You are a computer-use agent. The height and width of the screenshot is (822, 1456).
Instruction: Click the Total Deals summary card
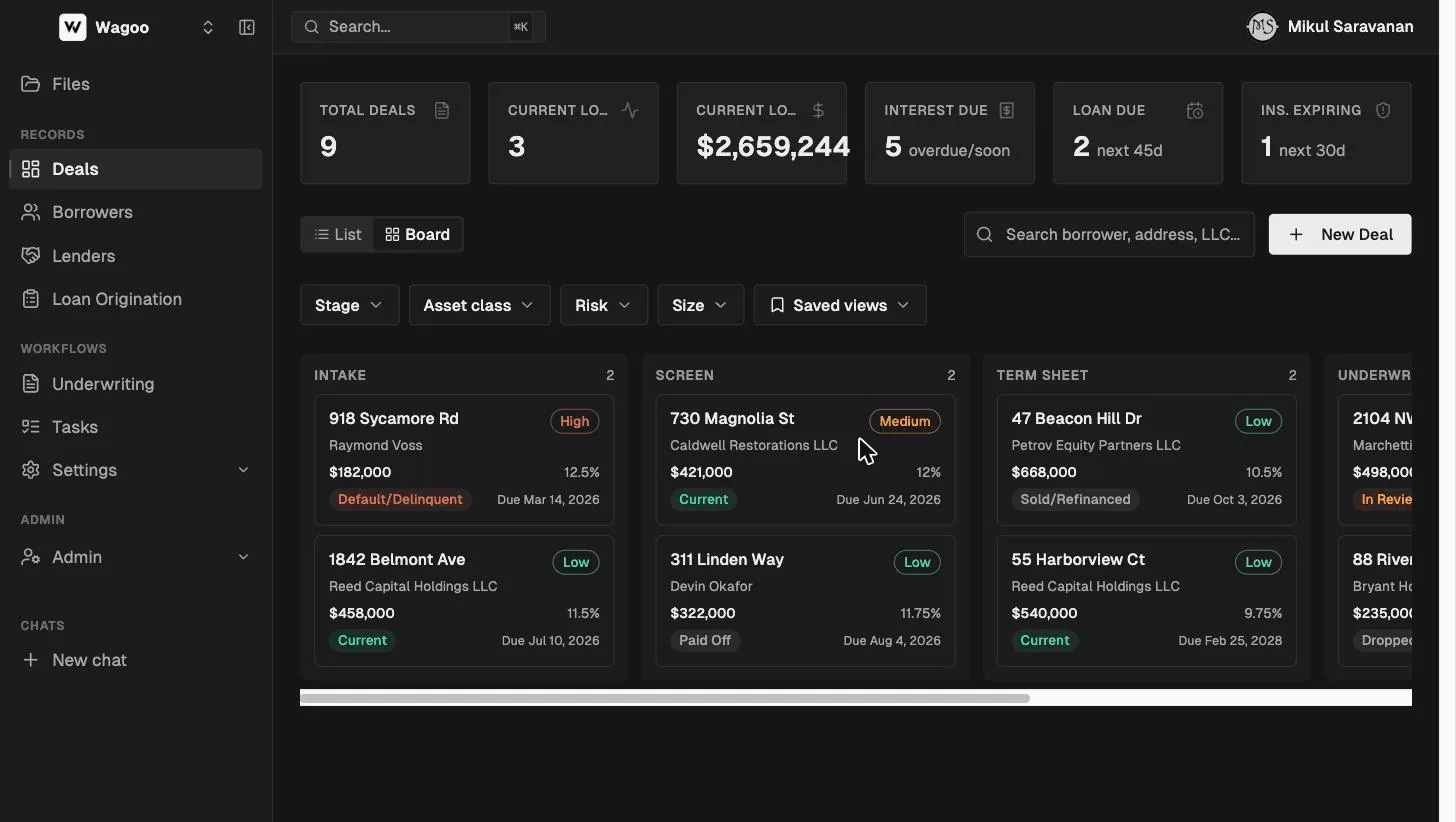point(385,133)
